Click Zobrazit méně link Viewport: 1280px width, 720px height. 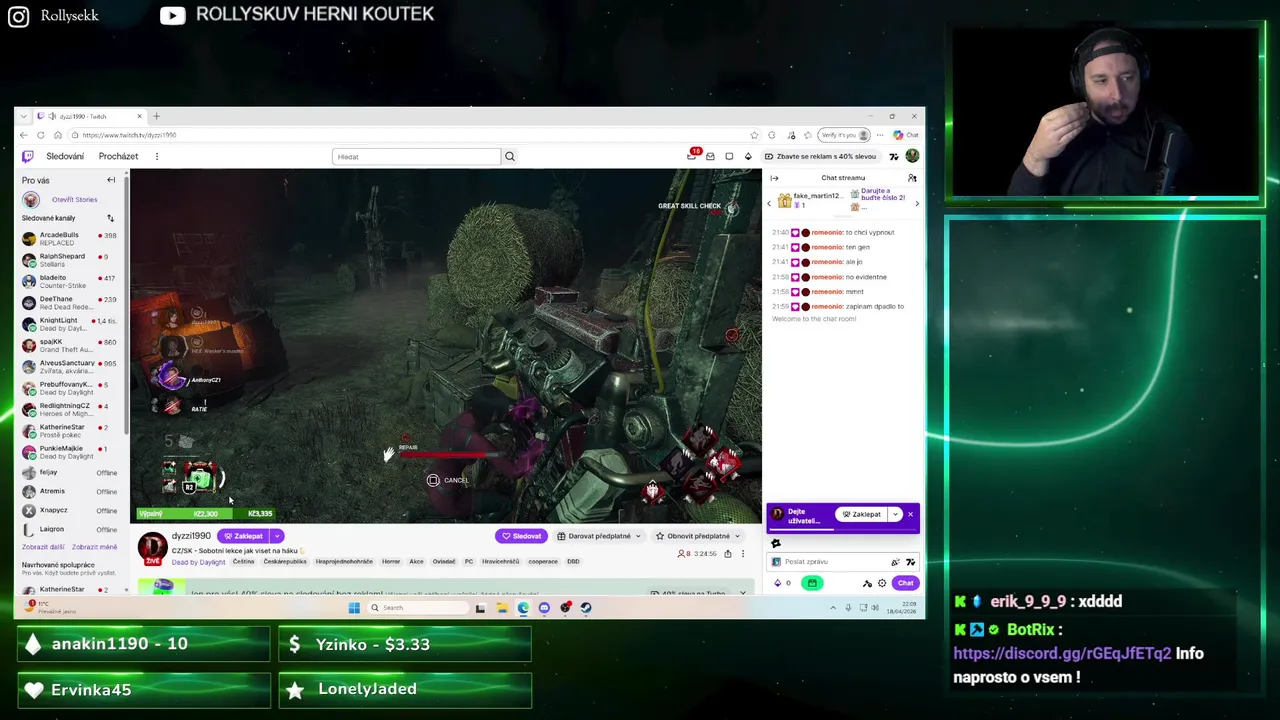(x=94, y=547)
